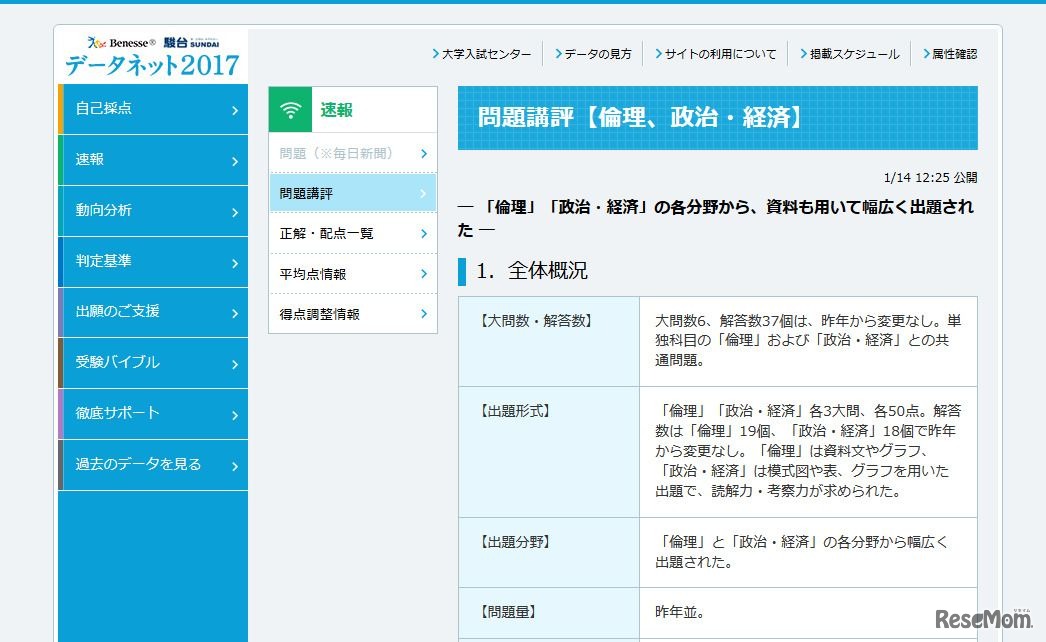The image size is (1046, 642).
Task: Click the grayed 問題（※毎日新聞） entry
Action: (x=334, y=152)
